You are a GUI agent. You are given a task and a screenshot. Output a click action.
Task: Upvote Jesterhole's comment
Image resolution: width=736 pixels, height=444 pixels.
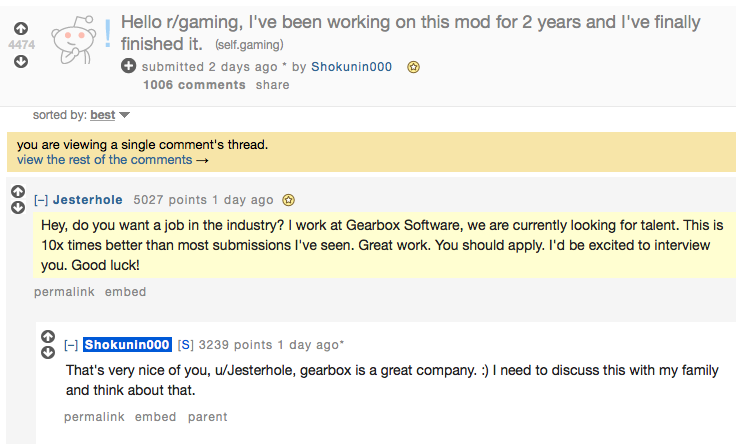(x=18, y=191)
